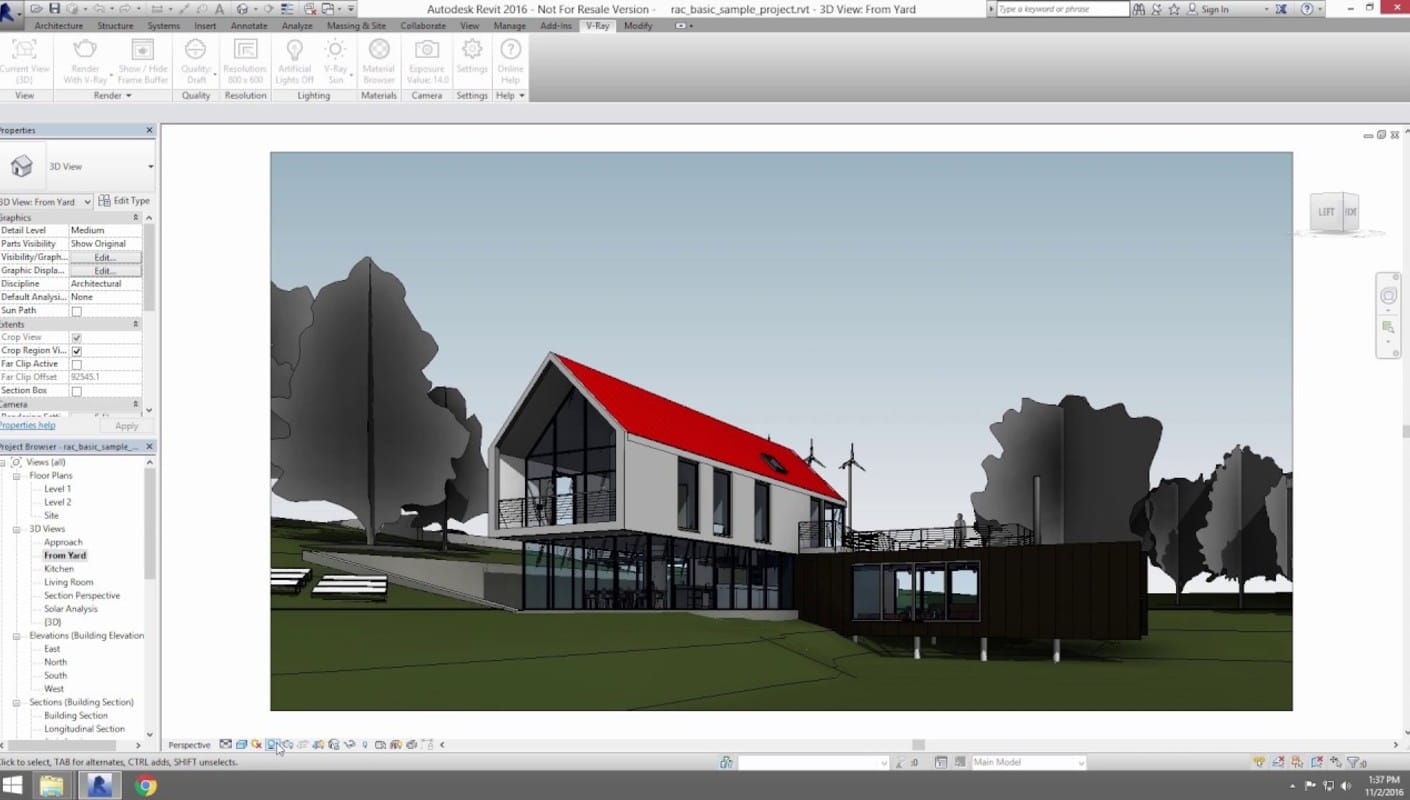Click the worksets icon in status bar
The image size is (1410, 800).
(x=727, y=762)
